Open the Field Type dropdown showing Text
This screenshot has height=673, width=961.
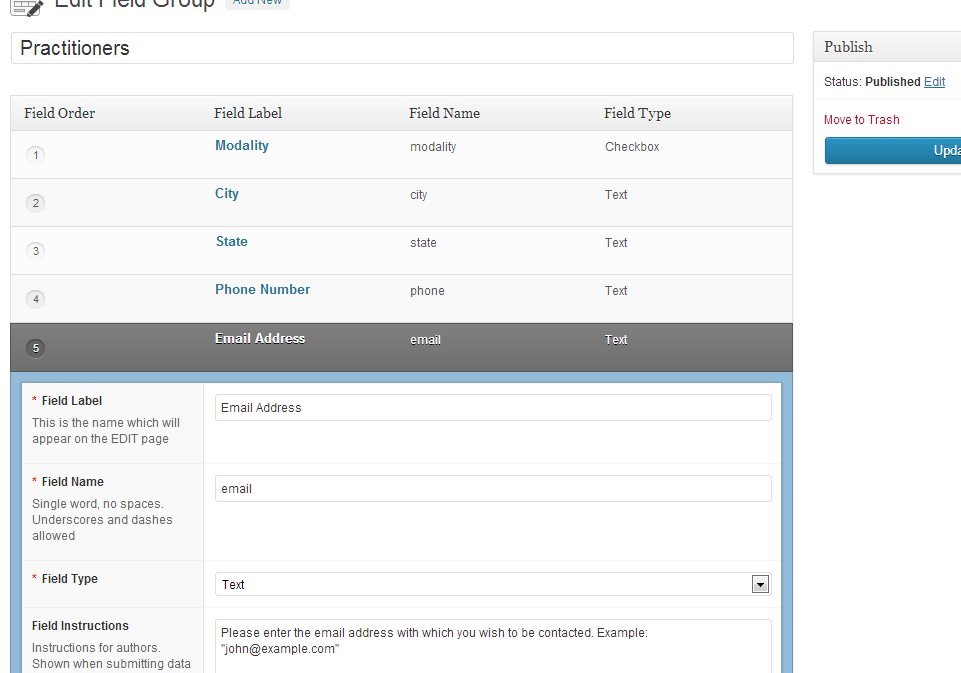click(x=759, y=583)
